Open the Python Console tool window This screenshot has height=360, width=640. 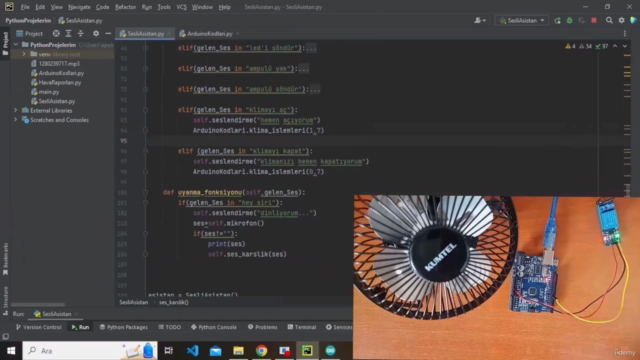214,327
